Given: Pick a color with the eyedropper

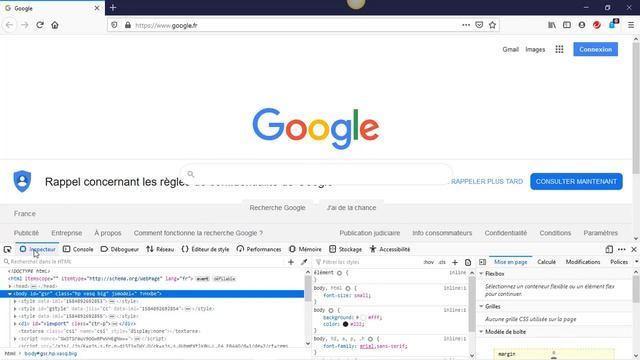Looking at the screenshot, I should (304, 262).
